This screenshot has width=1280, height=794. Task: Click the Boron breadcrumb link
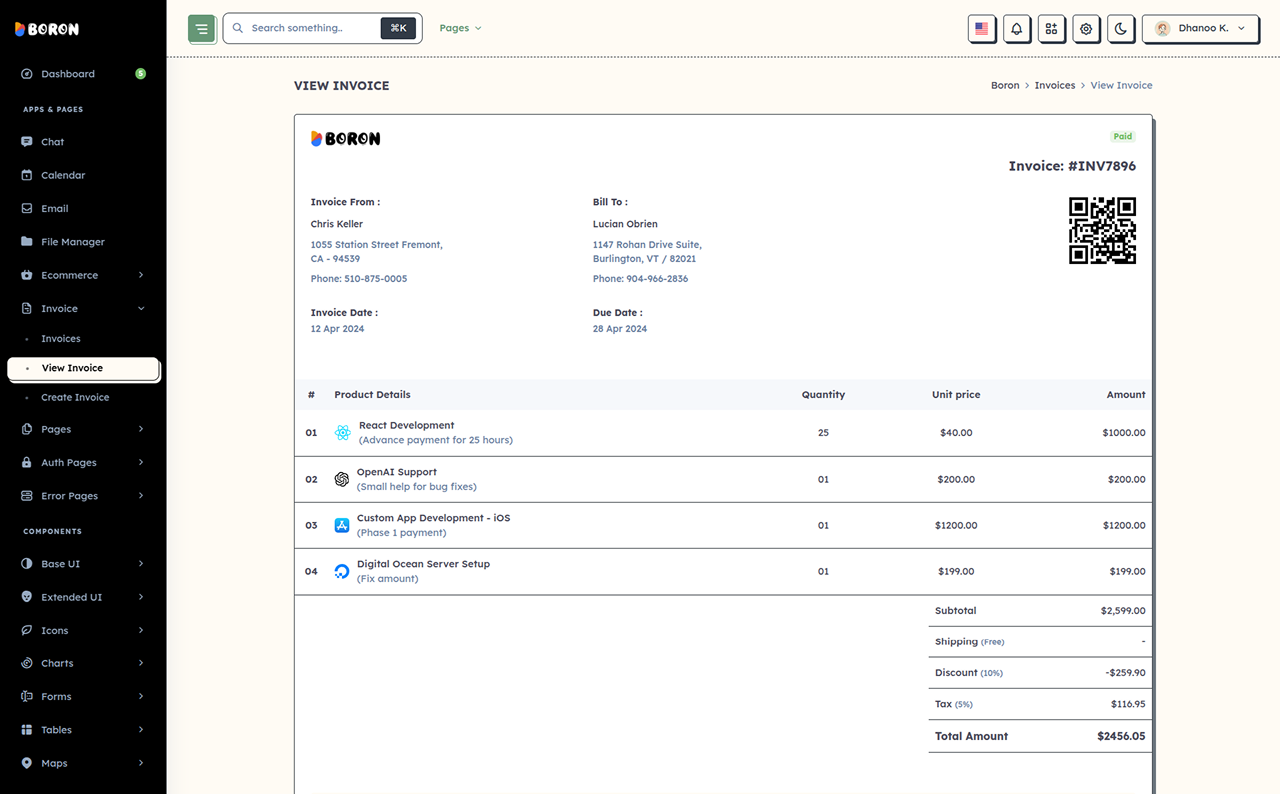tap(1005, 86)
